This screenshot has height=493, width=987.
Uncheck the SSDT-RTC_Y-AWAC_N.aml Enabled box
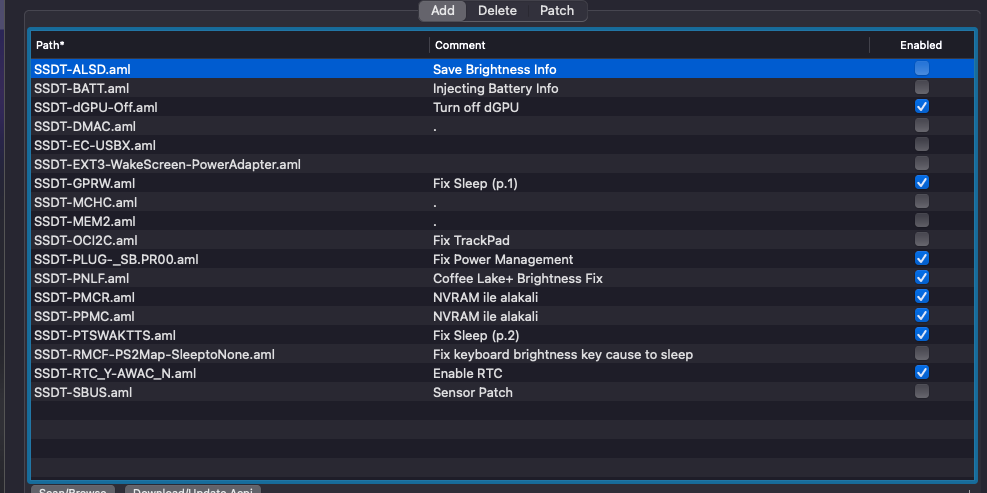tap(921, 373)
